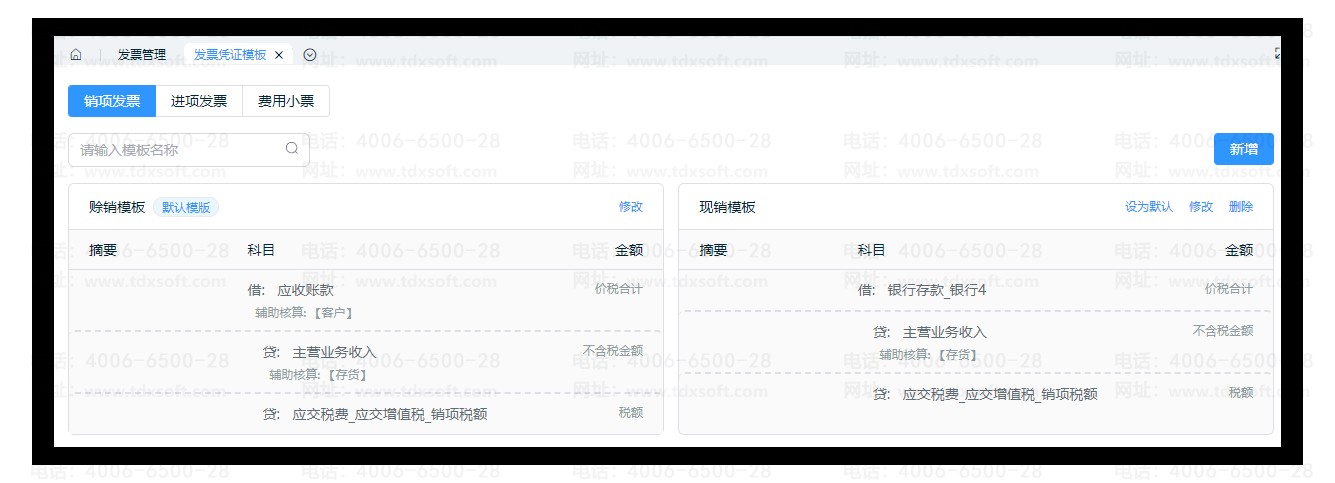This screenshot has height=483, width=1335.
Task: Switch to 进项发票 invoice type
Action: coord(199,101)
